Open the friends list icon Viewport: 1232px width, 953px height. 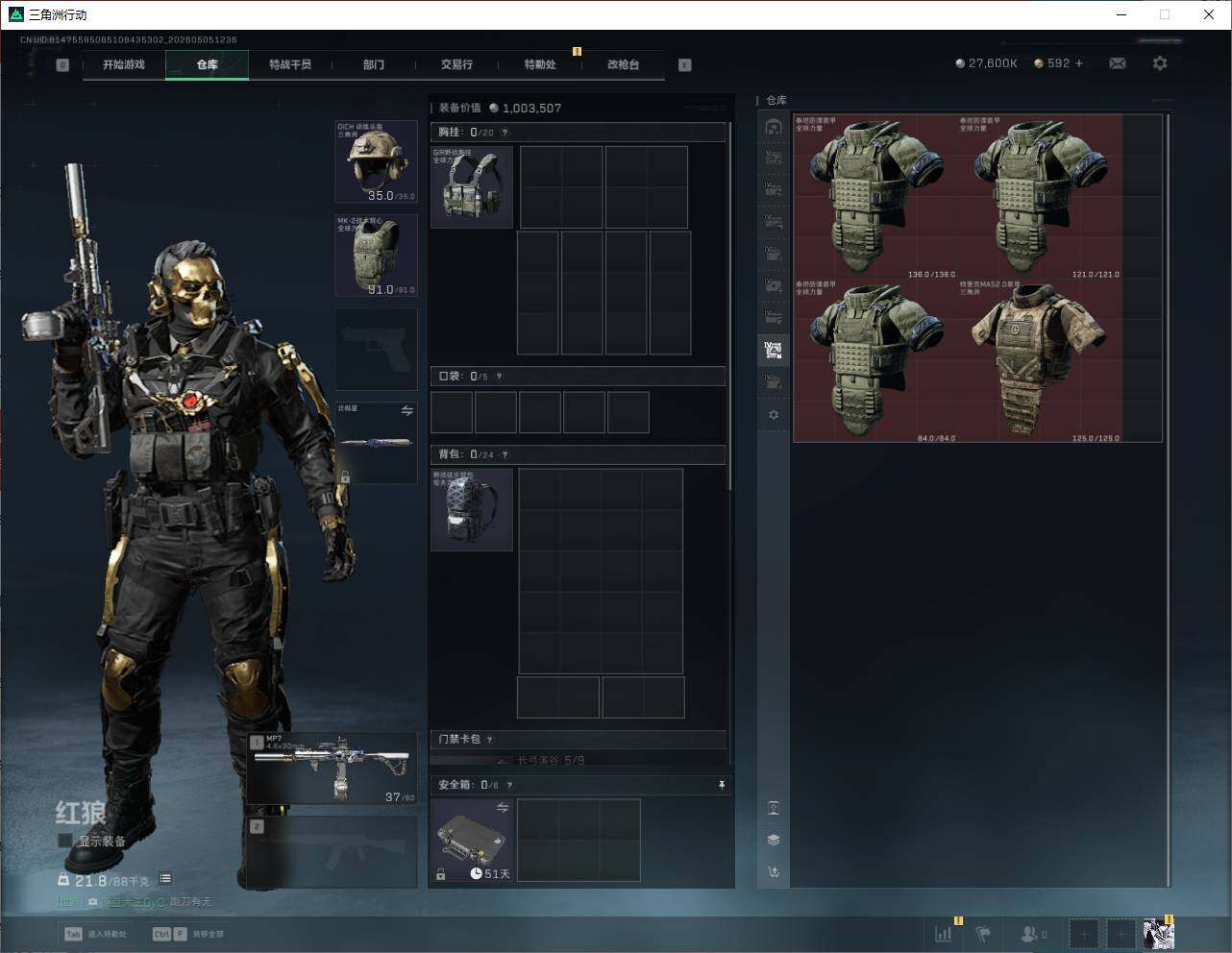[x=1033, y=933]
